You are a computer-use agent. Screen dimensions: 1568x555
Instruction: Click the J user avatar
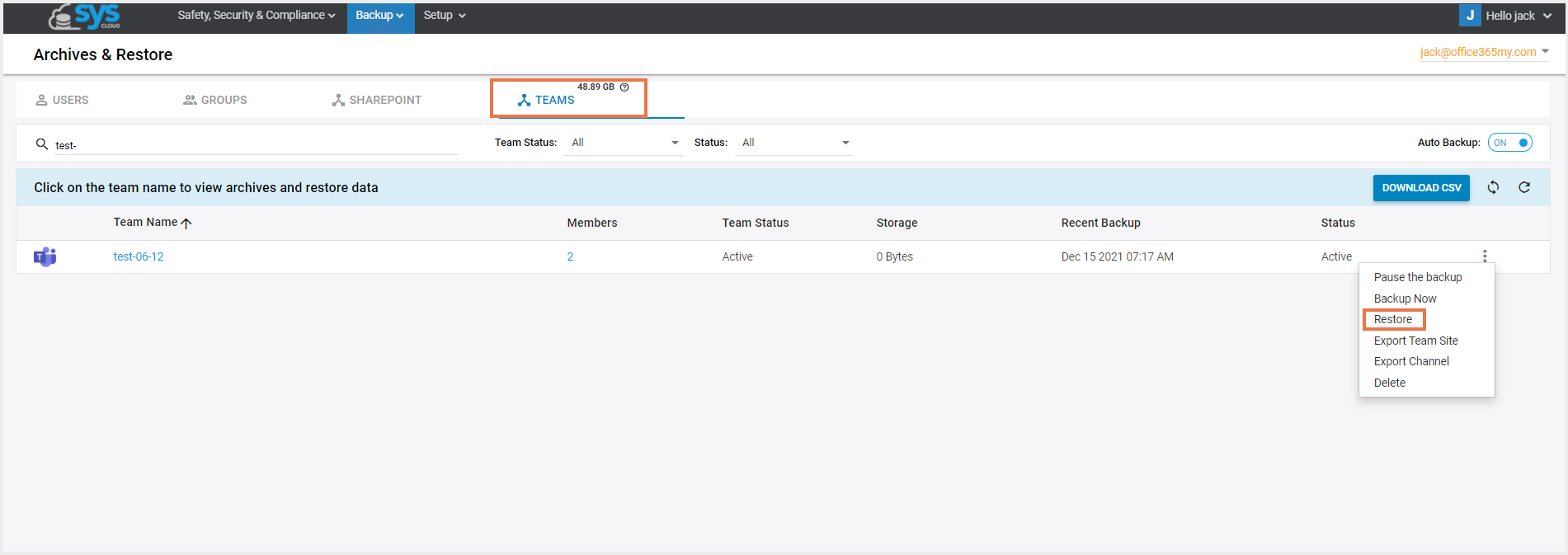(1469, 16)
